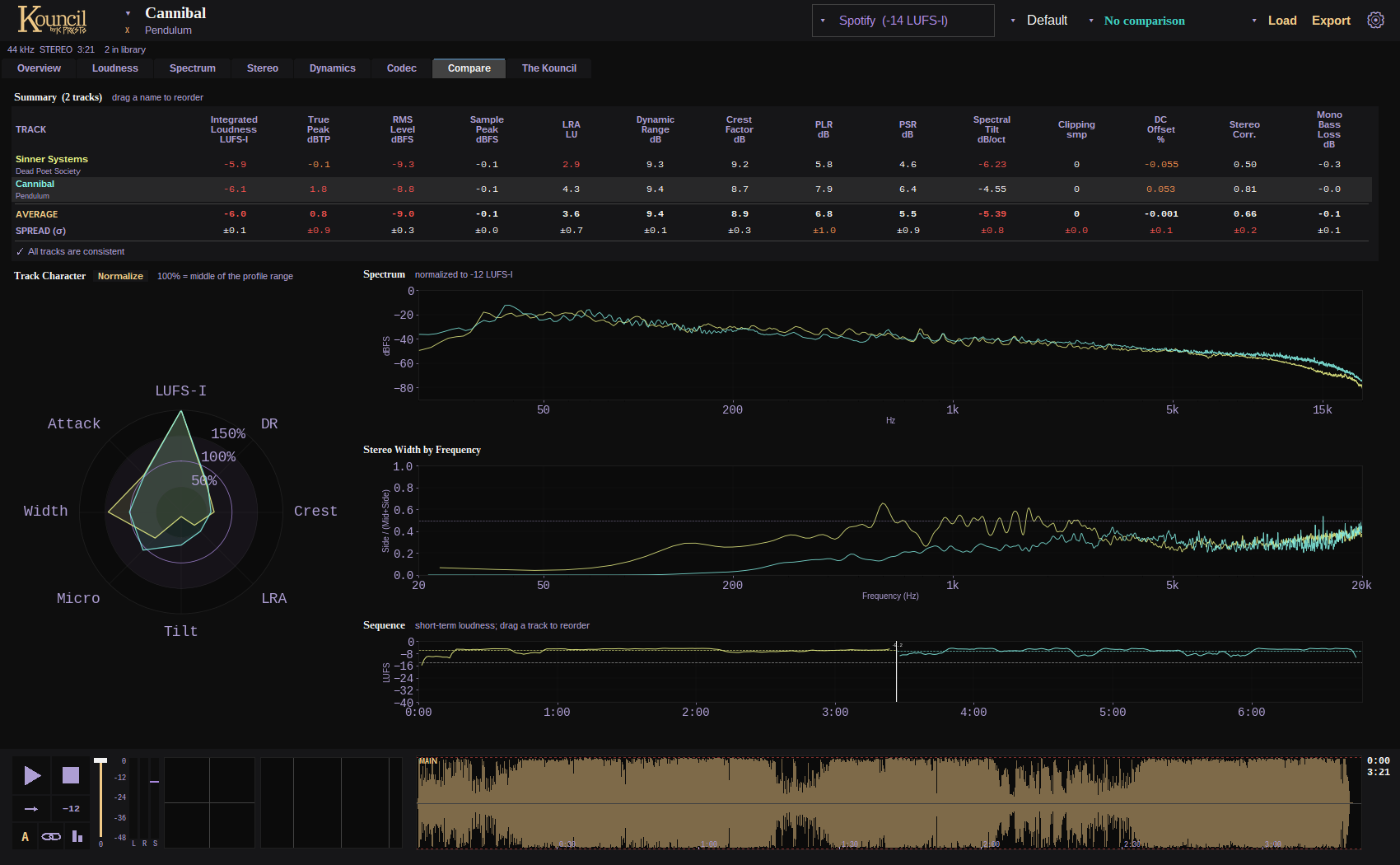Open the Load menu arrow
Image resolution: width=1400 pixels, height=865 pixels.
point(1254,21)
